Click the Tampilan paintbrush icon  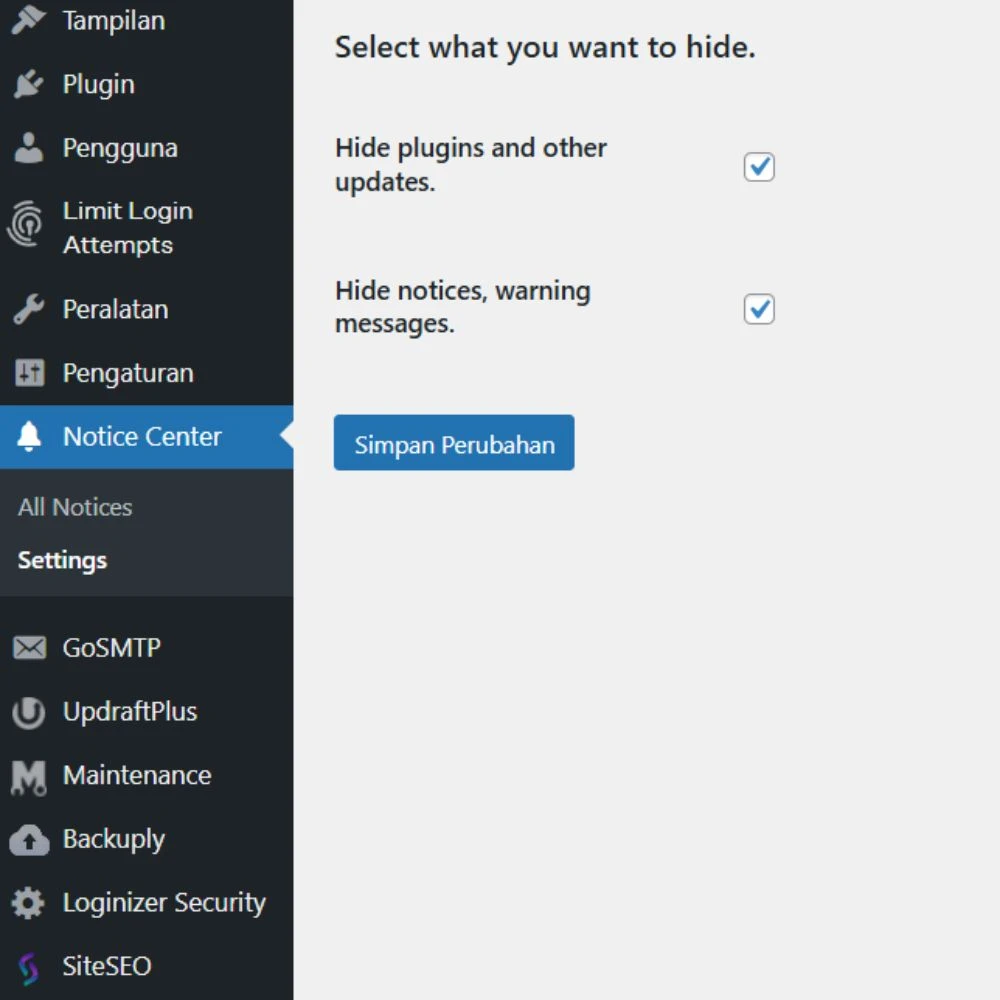point(29,20)
